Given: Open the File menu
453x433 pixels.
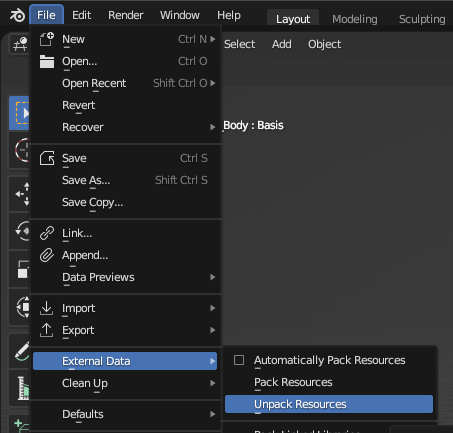Looking at the screenshot, I should pyautogui.click(x=46, y=15).
